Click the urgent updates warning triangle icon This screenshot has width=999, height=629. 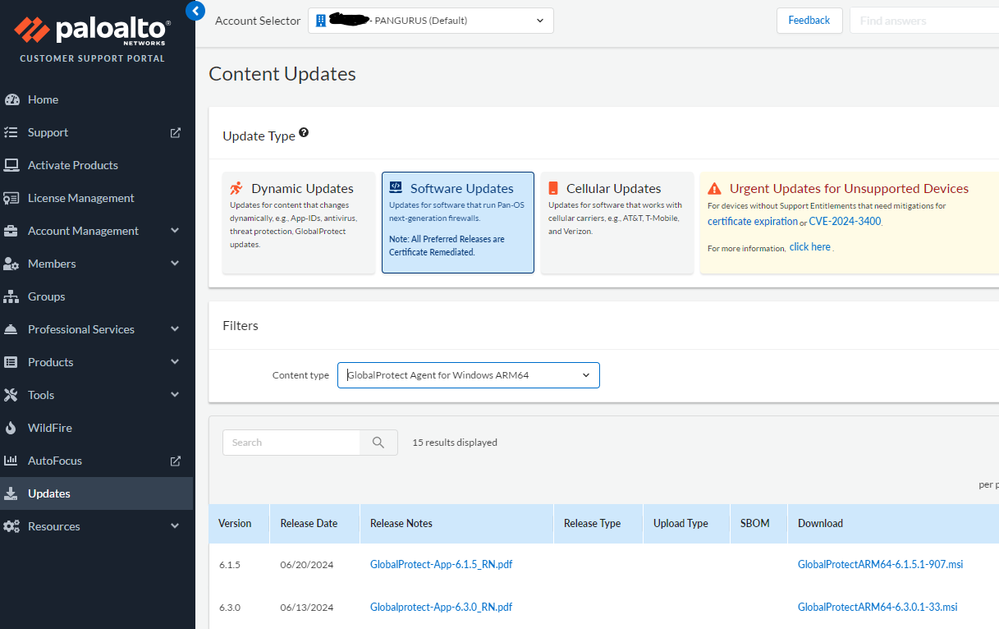coord(715,189)
